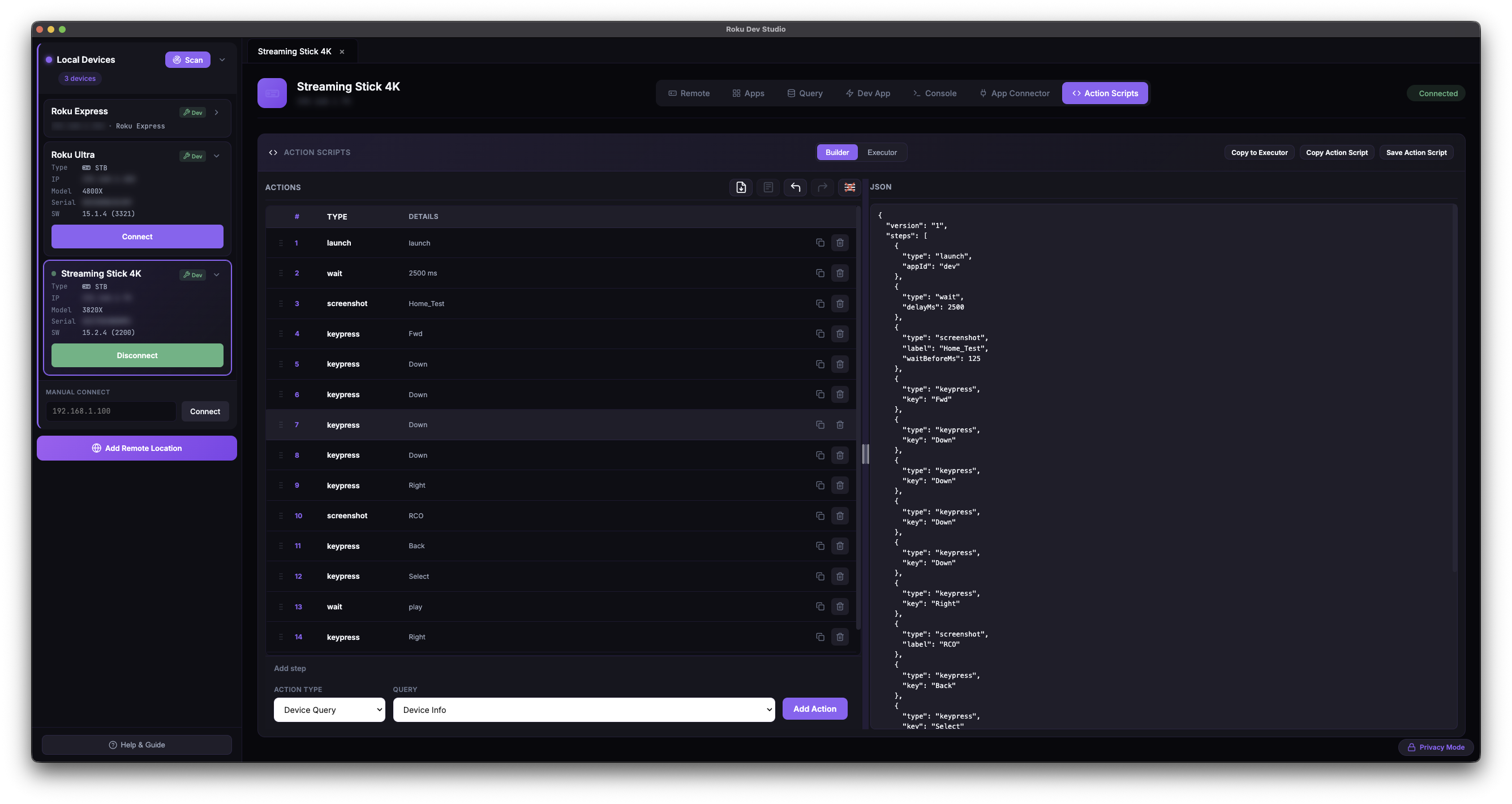Click the 3 devices badge

tap(80, 79)
